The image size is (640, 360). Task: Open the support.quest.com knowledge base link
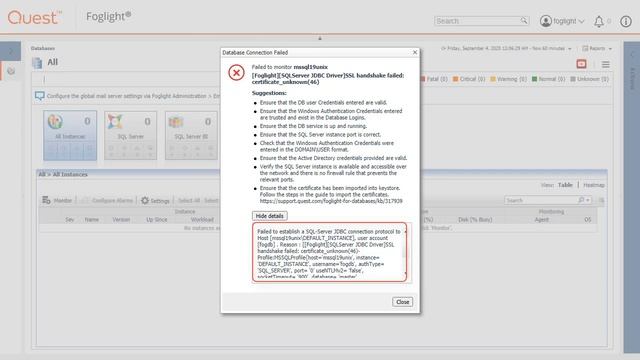point(331,201)
